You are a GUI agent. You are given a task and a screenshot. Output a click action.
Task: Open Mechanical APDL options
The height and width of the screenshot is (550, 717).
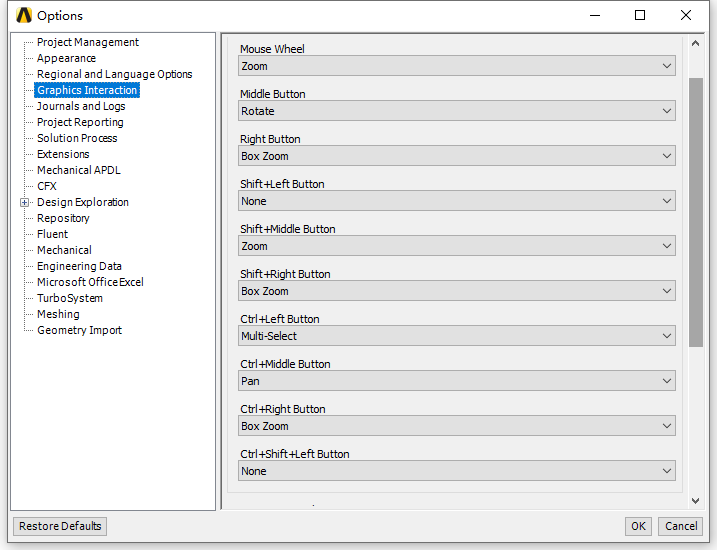pyautogui.click(x=79, y=170)
